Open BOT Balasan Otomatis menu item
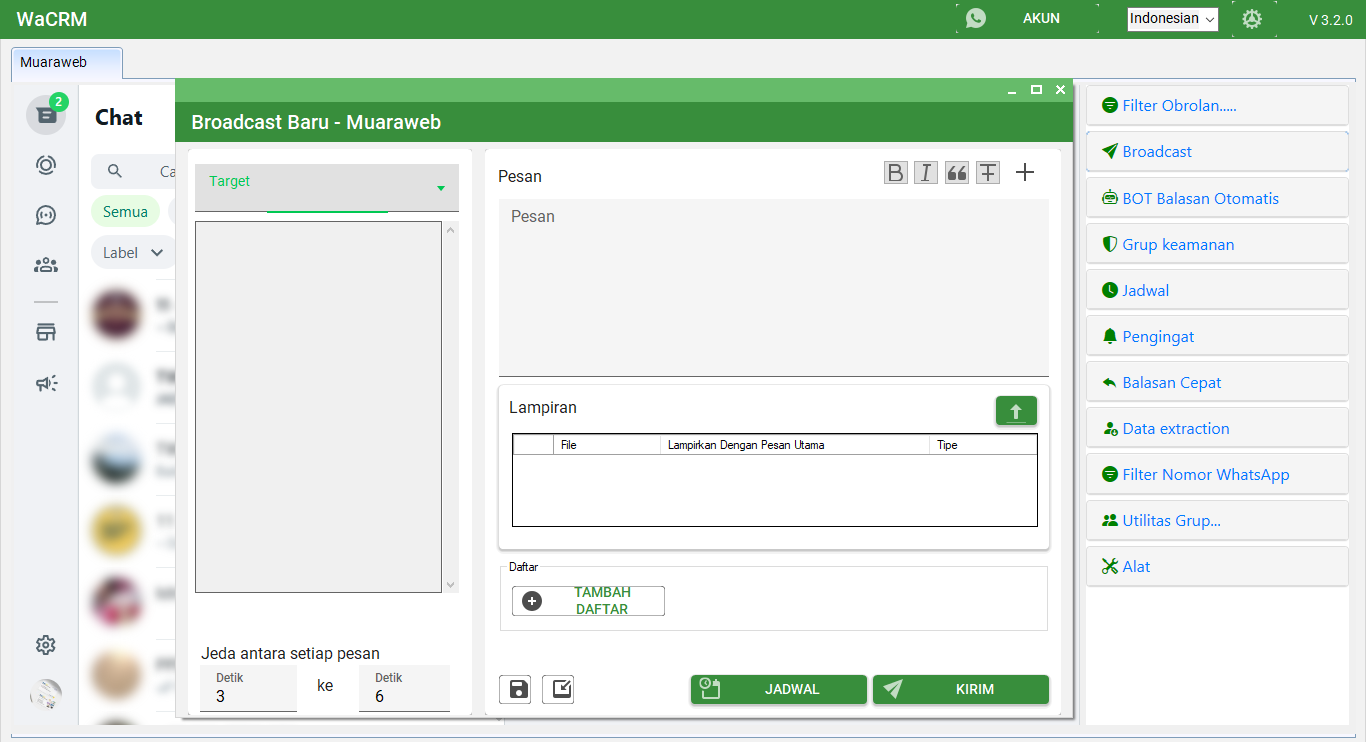This screenshot has width=1366, height=742. [1199, 198]
